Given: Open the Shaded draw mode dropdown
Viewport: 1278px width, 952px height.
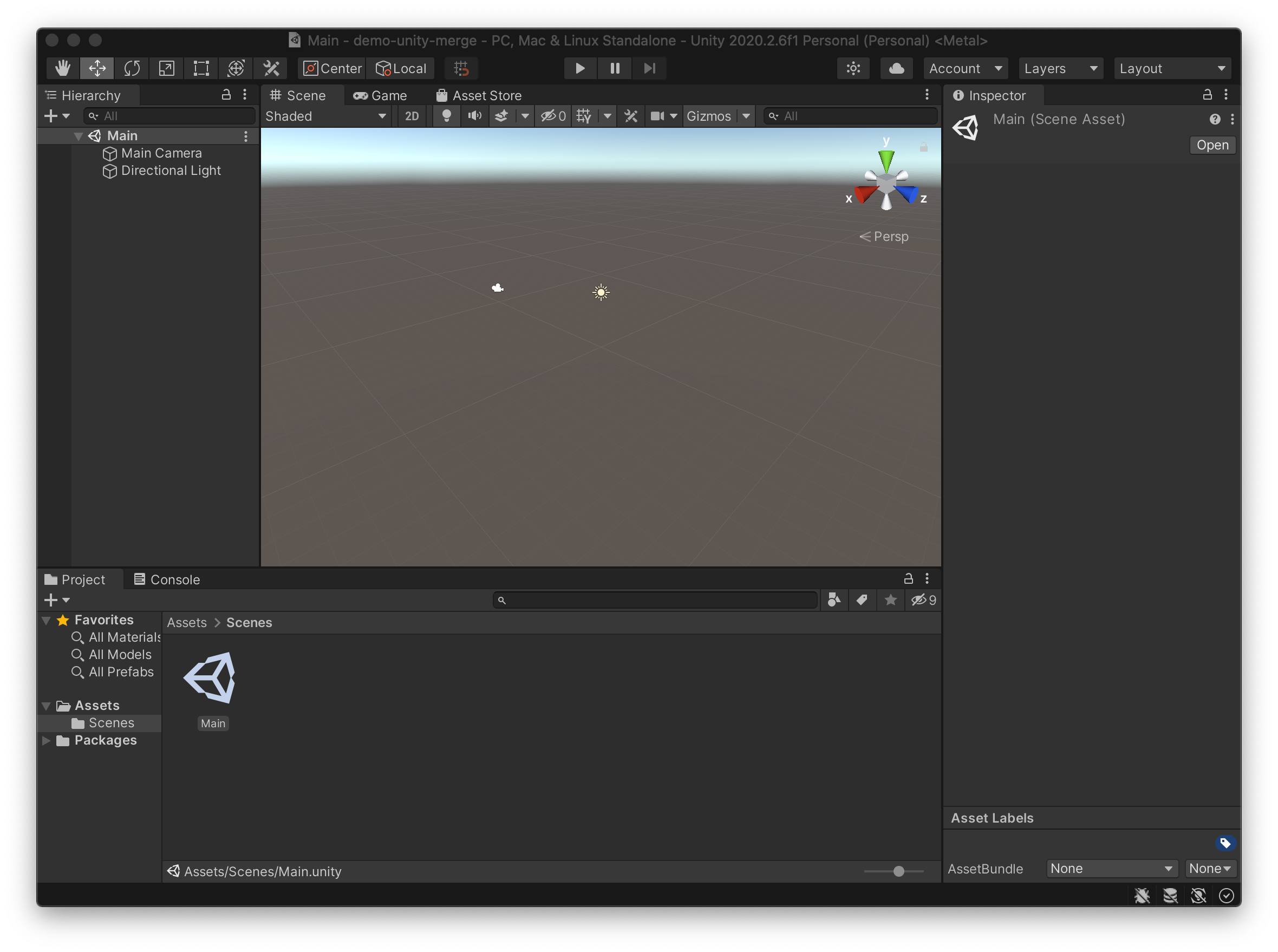Looking at the screenshot, I should pos(325,116).
